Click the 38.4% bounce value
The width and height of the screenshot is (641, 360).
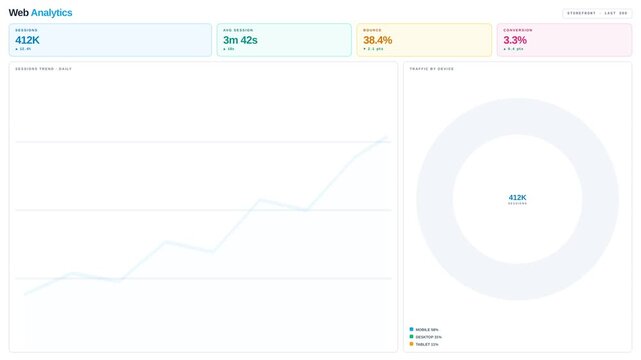click(377, 40)
